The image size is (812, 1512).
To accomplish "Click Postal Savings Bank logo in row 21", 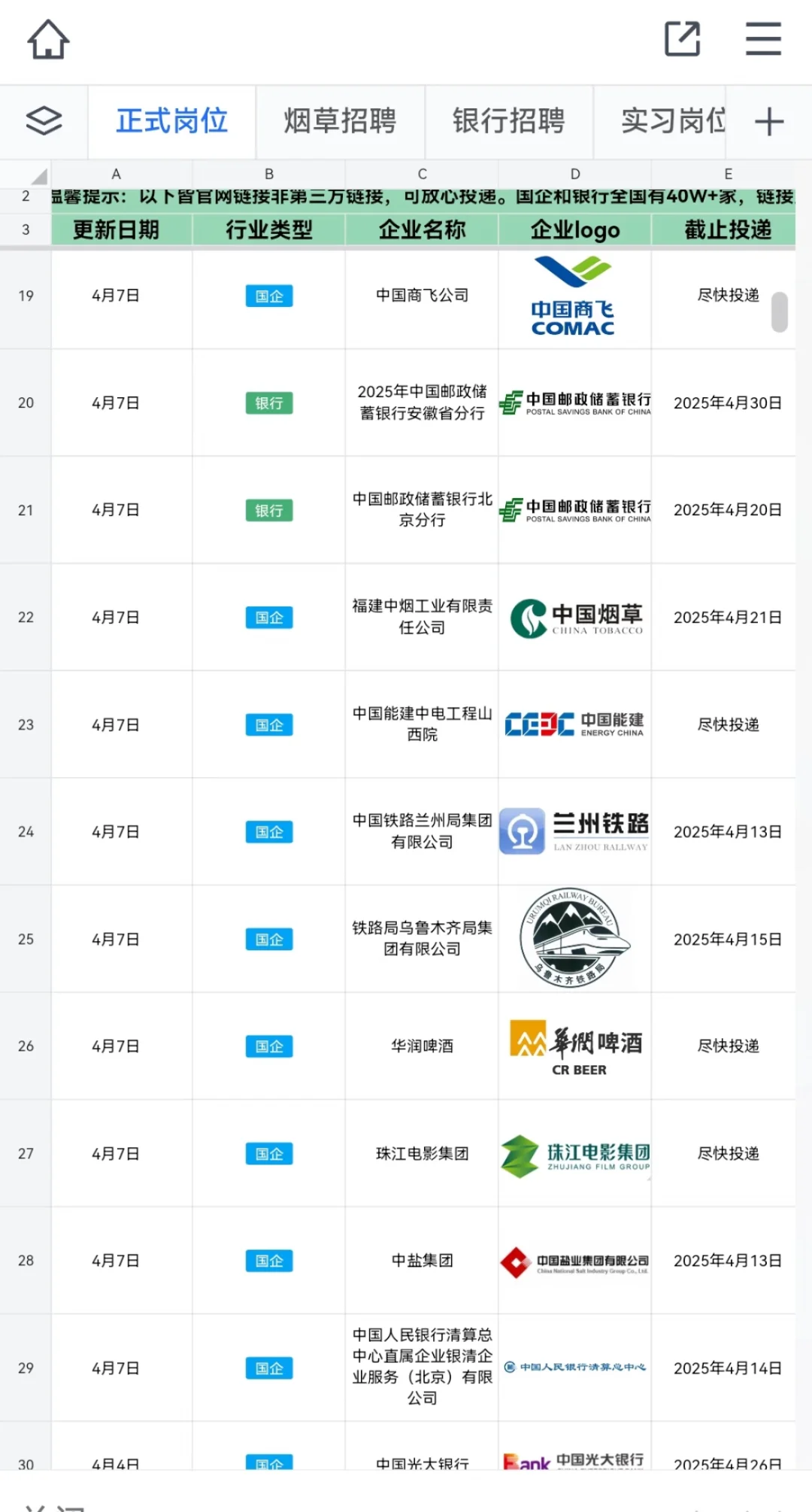I will (x=575, y=510).
